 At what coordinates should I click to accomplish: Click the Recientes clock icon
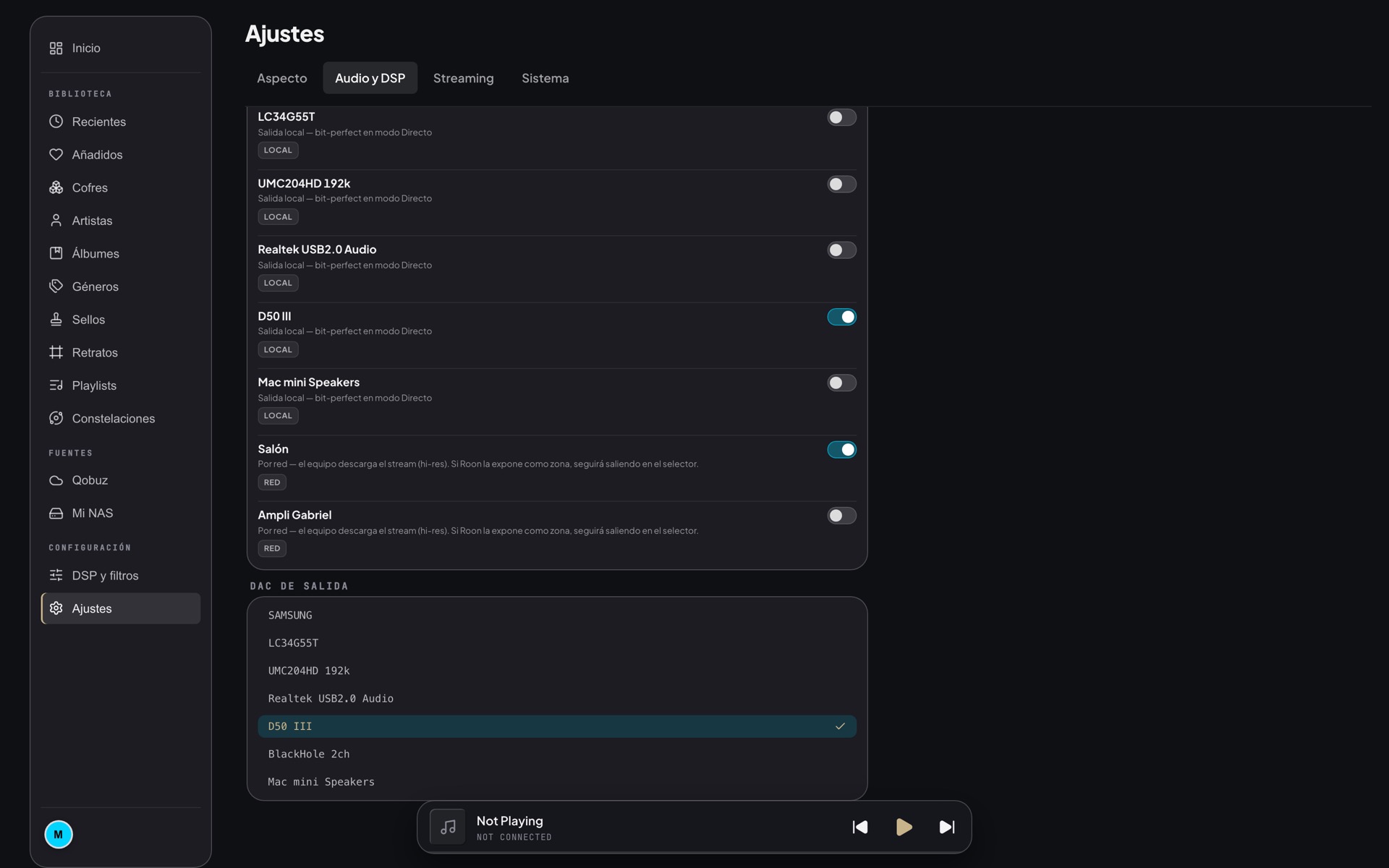click(x=56, y=122)
